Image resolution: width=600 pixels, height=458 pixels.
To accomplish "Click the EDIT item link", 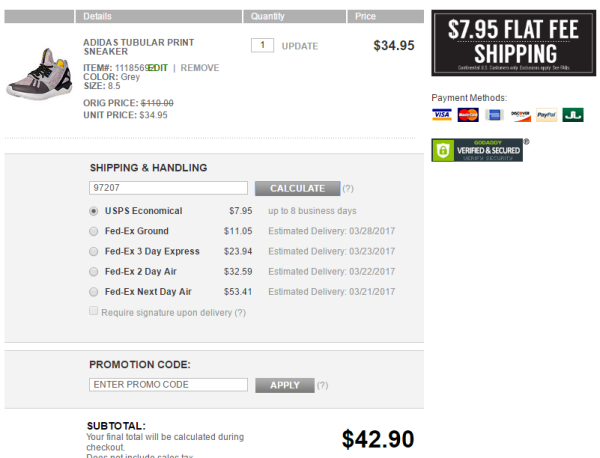I will [158, 68].
